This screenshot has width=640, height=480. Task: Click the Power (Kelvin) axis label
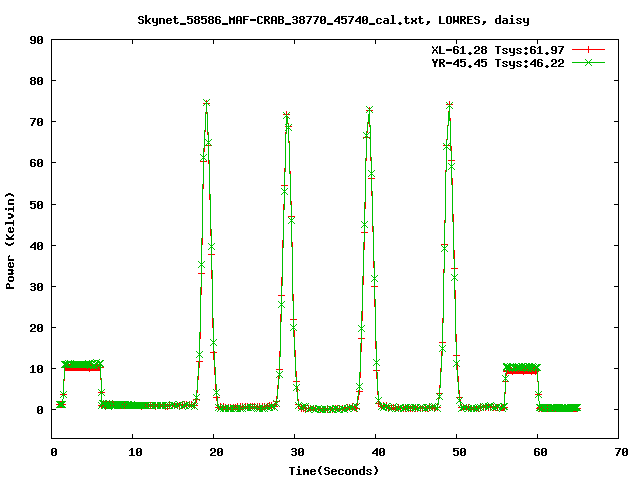(10, 241)
